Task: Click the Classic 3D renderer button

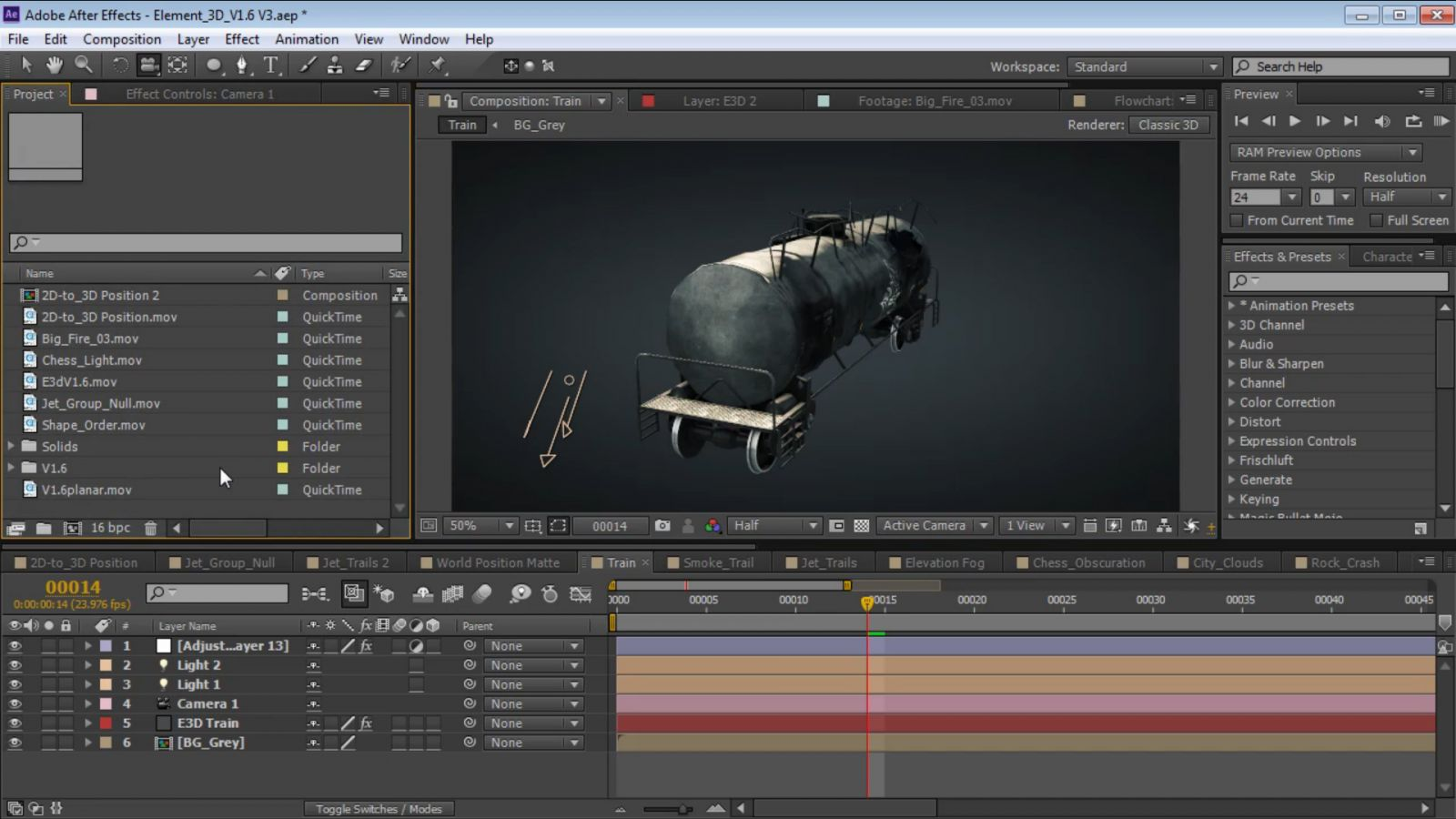Action: pos(1168,125)
